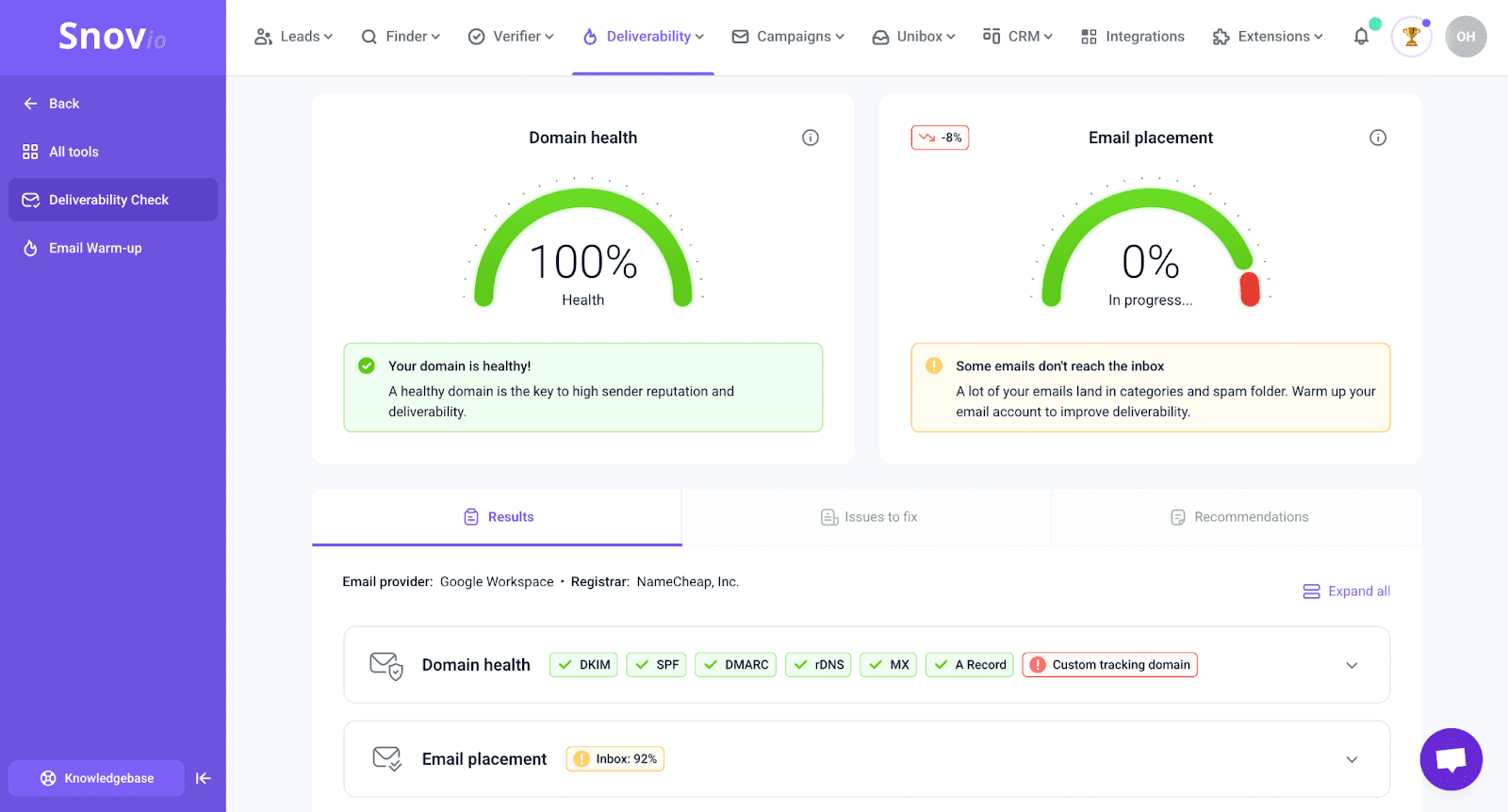This screenshot has height=812, width=1508.
Task: Expand the Domain health results row
Action: pyautogui.click(x=1352, y=665)
